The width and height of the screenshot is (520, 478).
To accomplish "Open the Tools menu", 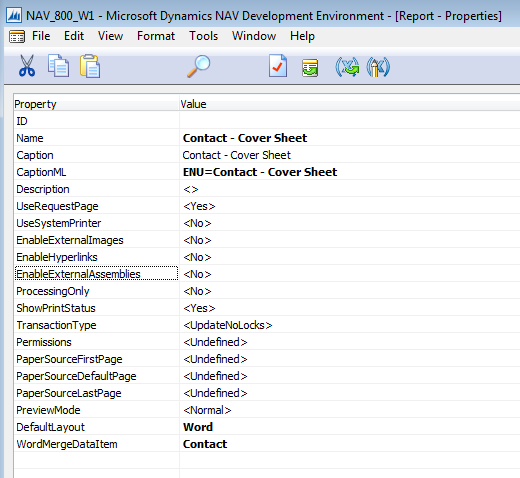I will click(x=204, y=36).
